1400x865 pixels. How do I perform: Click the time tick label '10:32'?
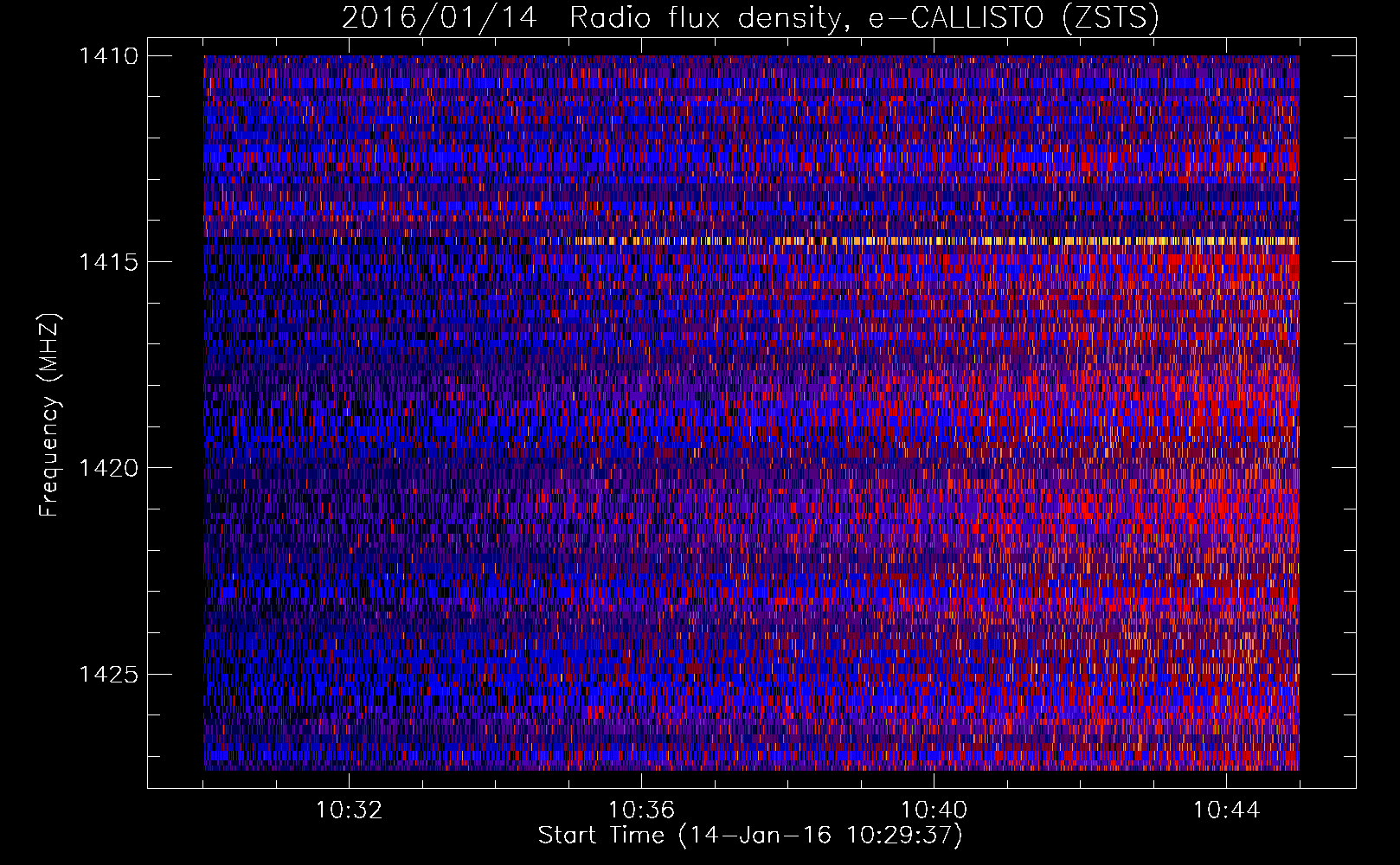click(x=349, y=811)
